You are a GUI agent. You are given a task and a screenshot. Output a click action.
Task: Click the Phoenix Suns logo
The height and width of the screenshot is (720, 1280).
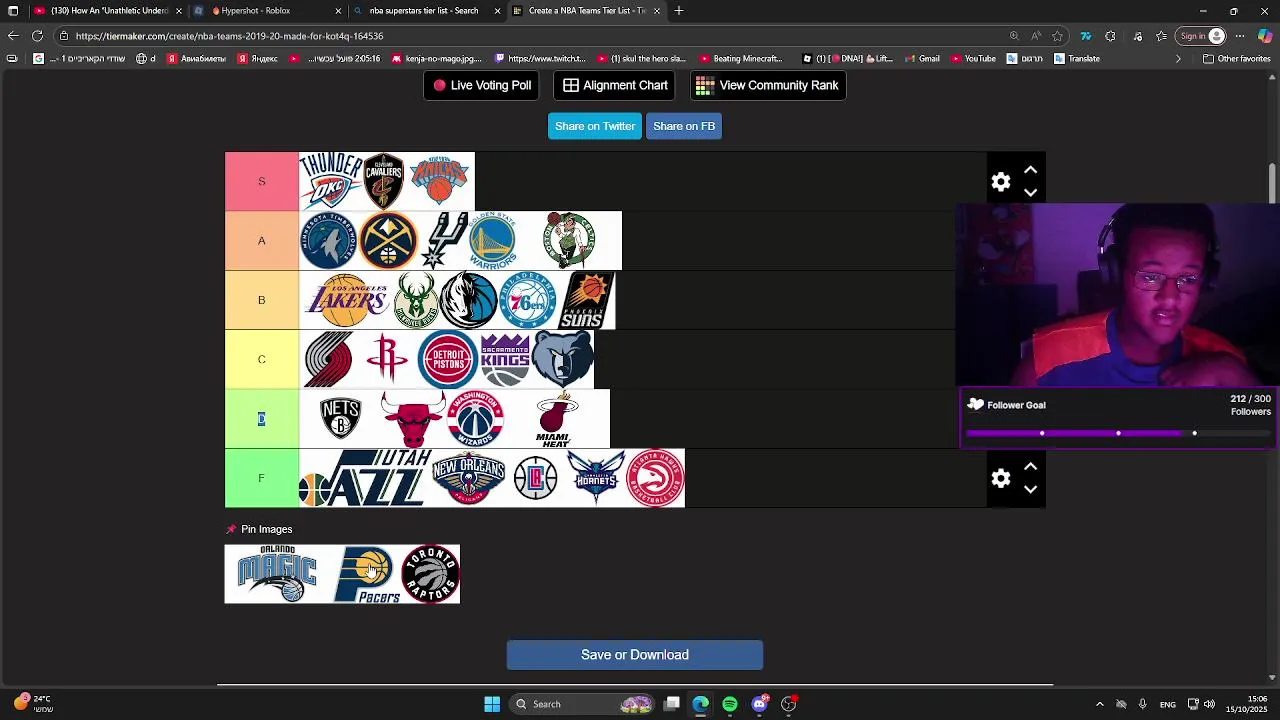587,300
